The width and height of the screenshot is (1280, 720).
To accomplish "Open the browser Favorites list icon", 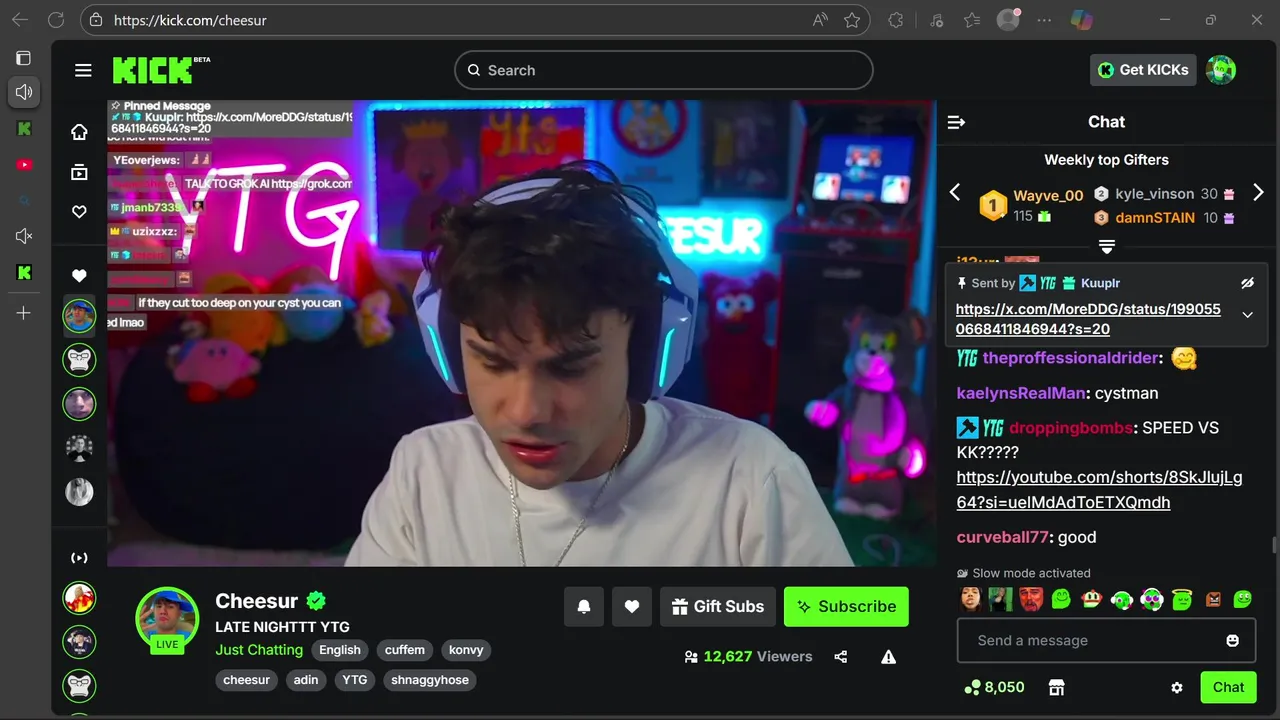I will click(x=972, y=20).
